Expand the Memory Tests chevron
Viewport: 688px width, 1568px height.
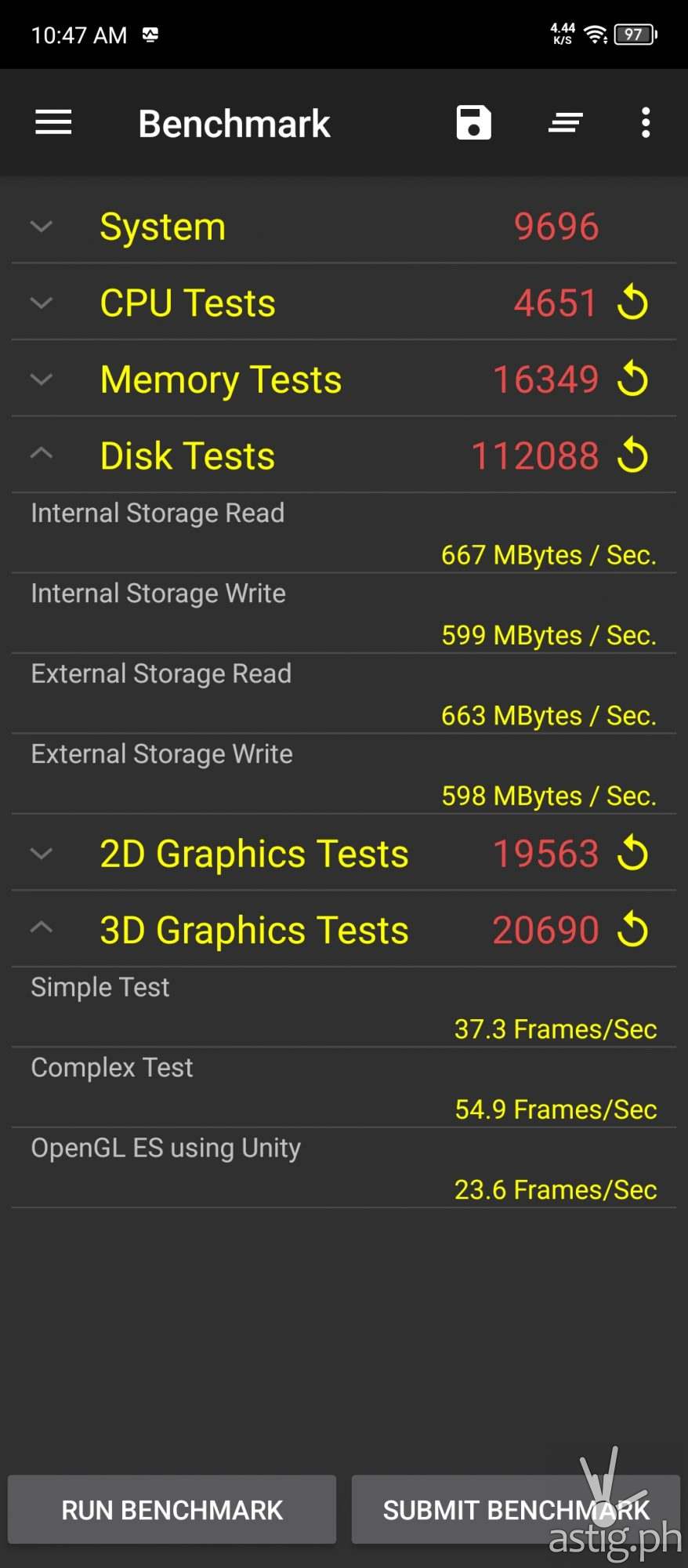tap(42, 379)
